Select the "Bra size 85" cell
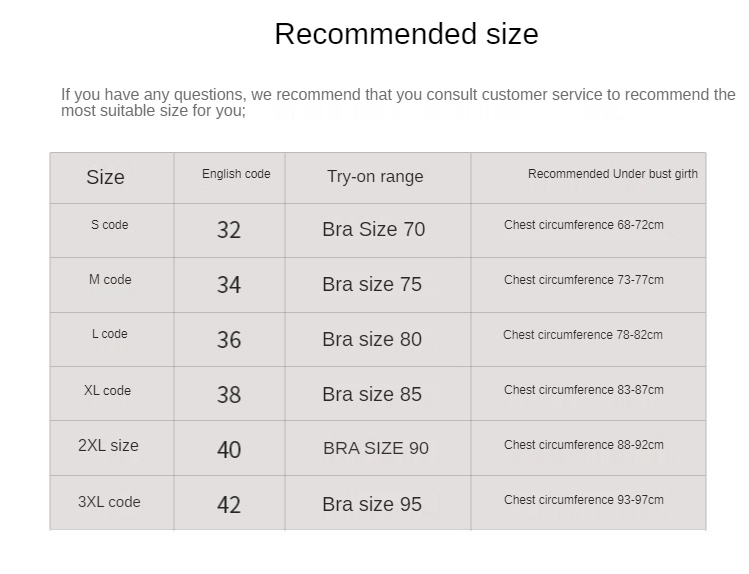 pos(372,394)
